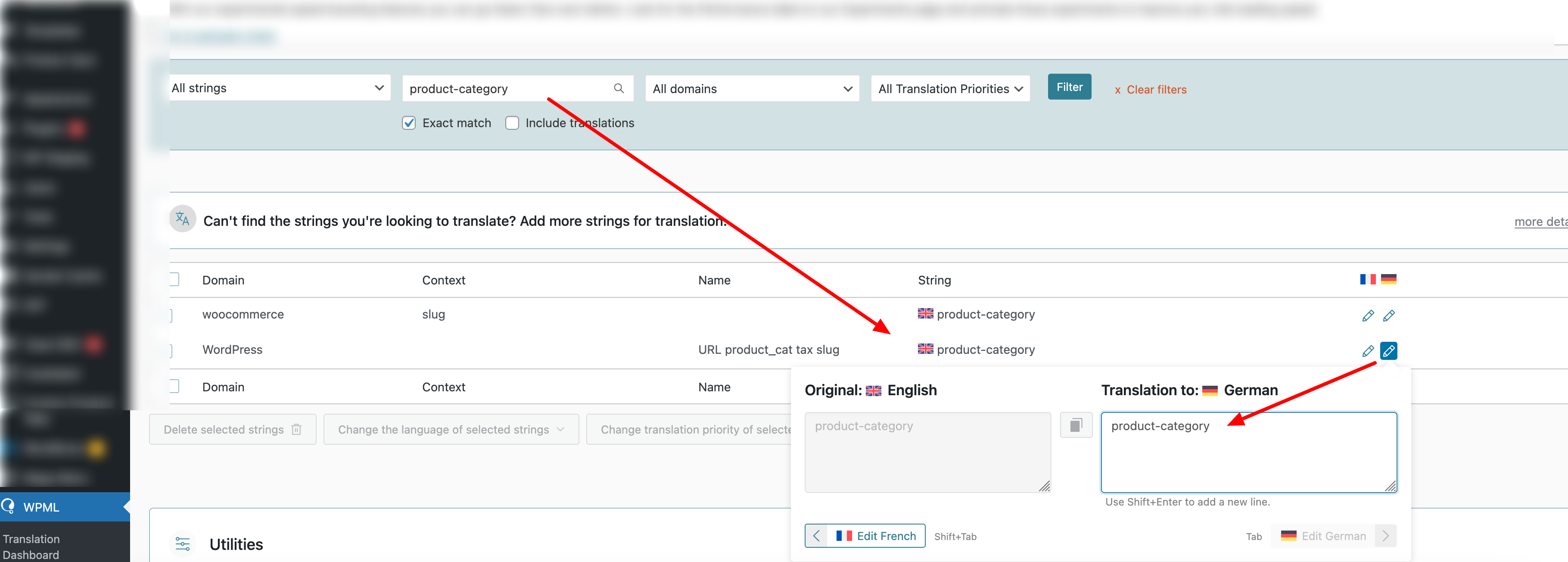The height and width of the screenshot is (562, 1568).
Task: Click the search magnifier icon in string field
Action: tap(619, 88)
